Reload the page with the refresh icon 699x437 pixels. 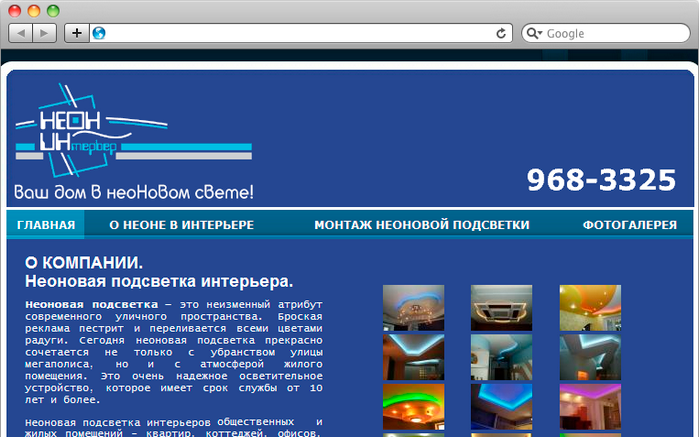tap(501, 33)
